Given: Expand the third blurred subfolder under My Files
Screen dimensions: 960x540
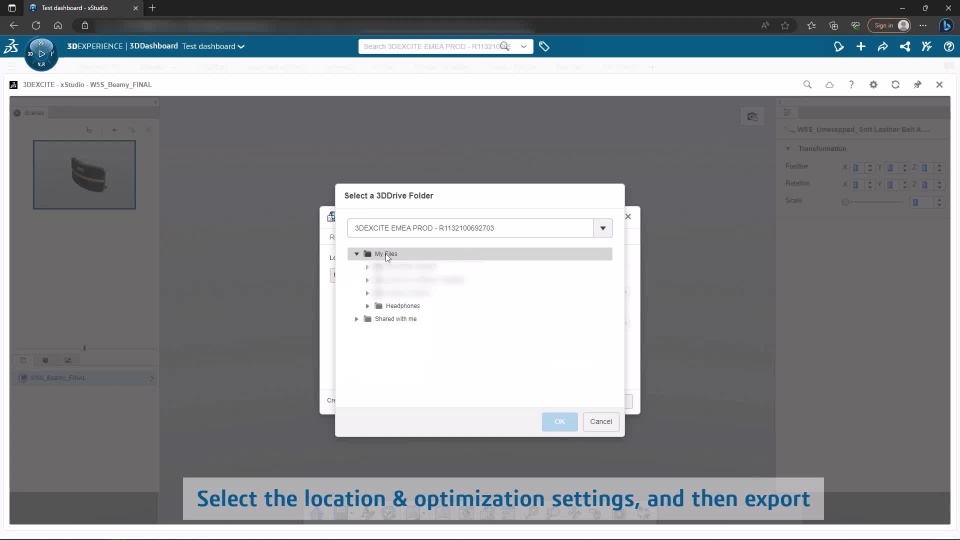Looking at the screenshot, I should (x=367, y=293).
